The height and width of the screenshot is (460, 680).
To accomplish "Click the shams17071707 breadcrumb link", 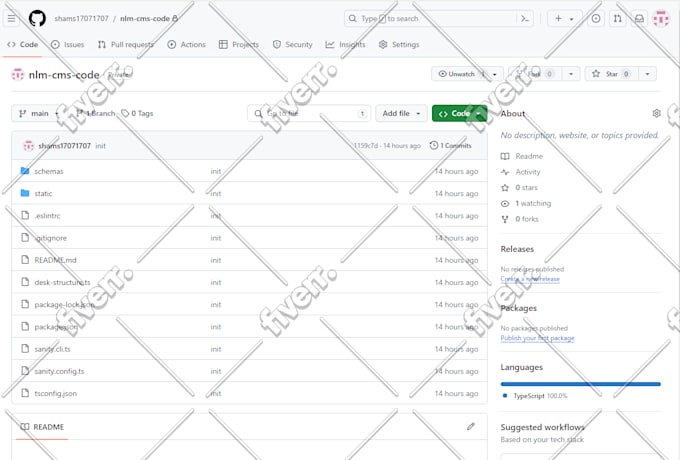I will click(x=82, y=18).
